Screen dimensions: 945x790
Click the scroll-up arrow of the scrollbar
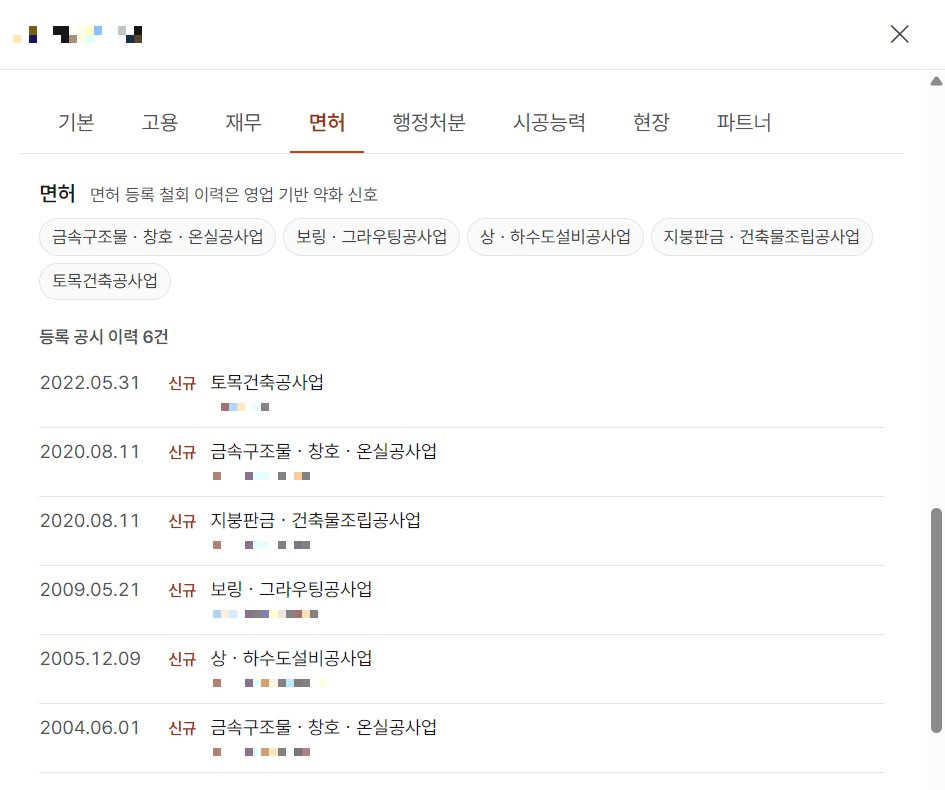click(x=936, y=81)
